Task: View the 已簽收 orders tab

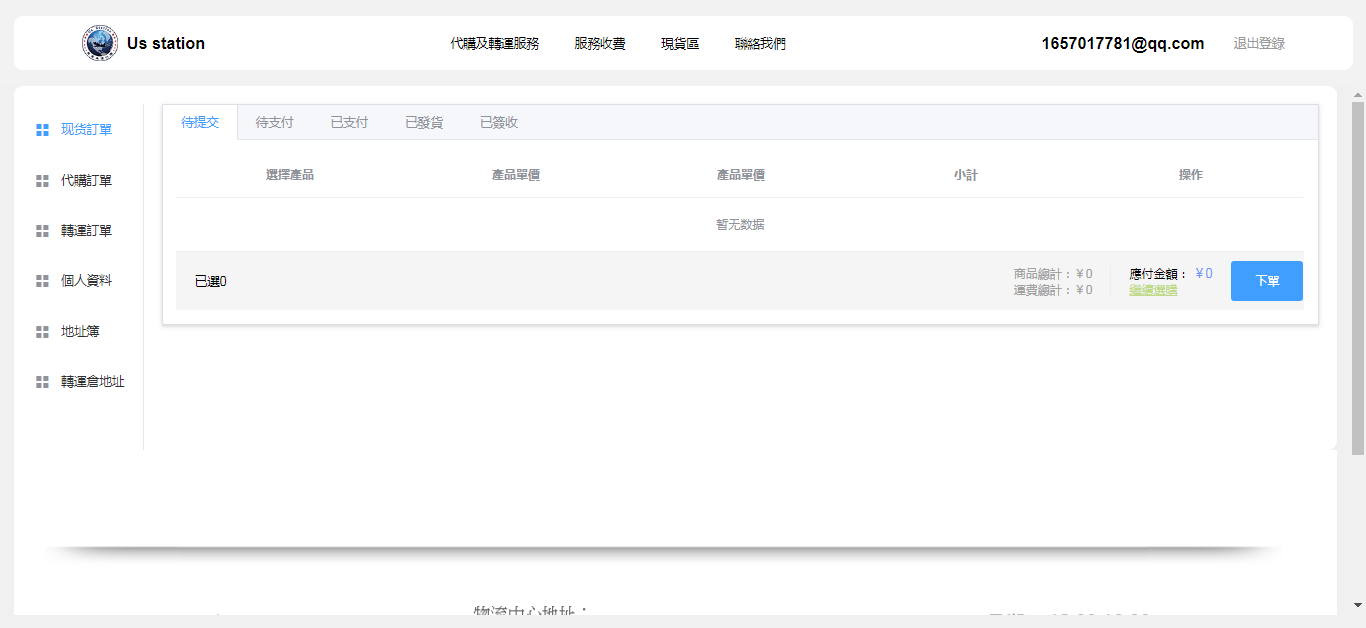Action: [x=499, y=123]
